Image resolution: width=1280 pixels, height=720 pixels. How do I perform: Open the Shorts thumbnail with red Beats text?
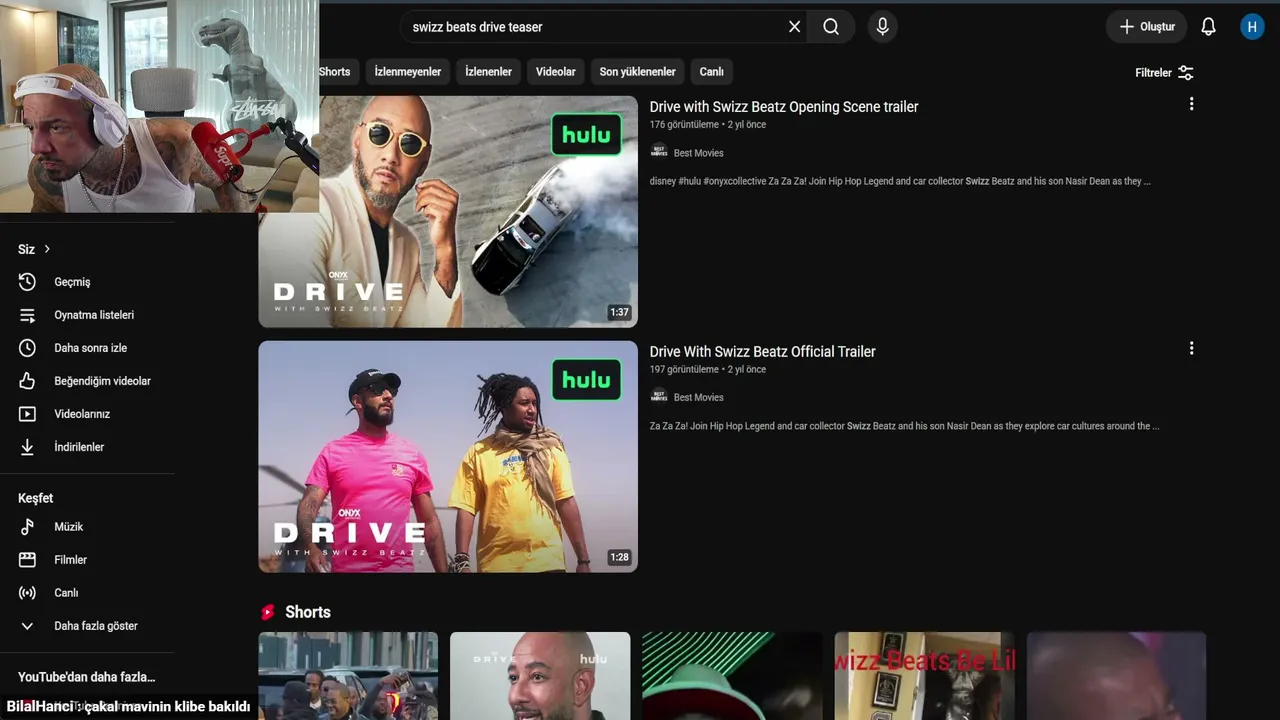click(924, 676)
